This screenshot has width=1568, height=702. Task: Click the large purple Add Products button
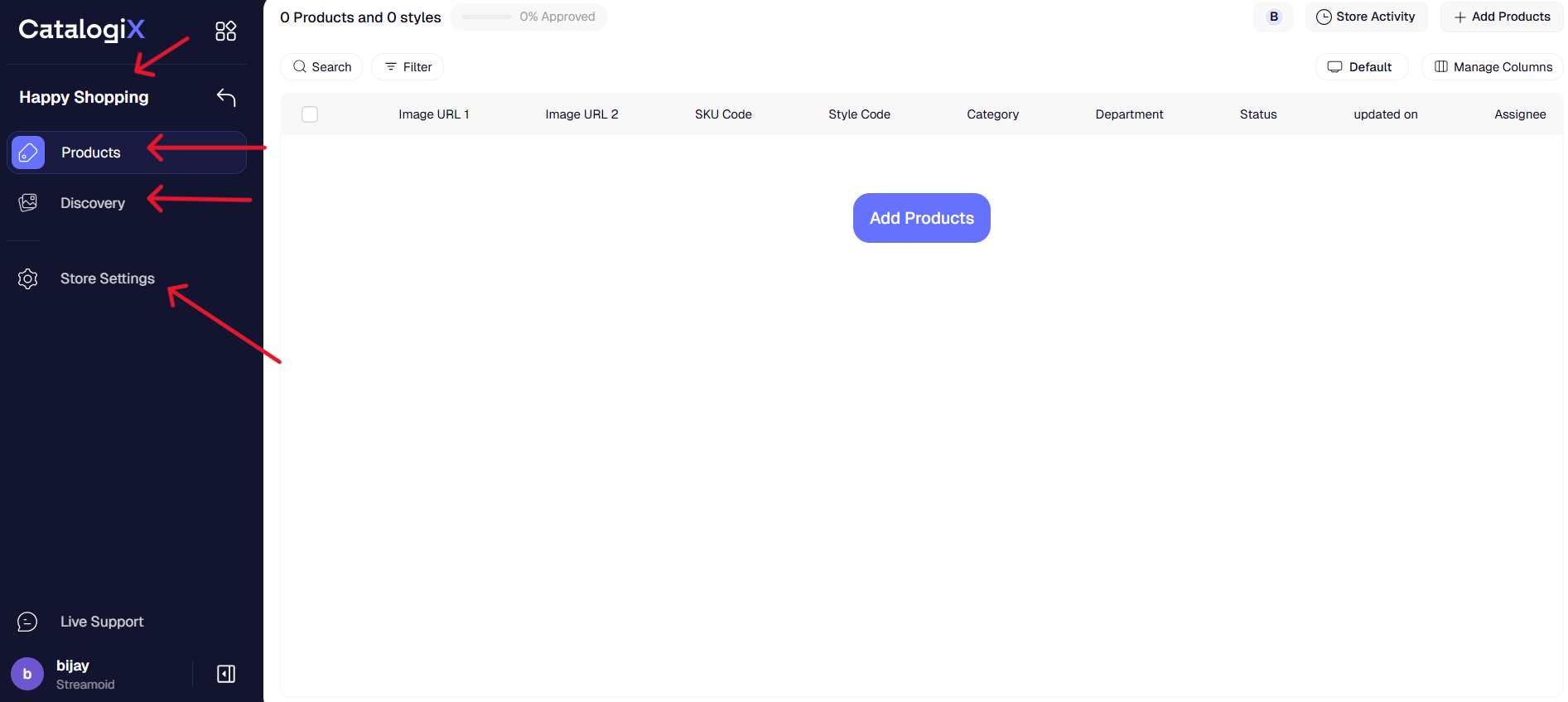(x=921, y=218)
